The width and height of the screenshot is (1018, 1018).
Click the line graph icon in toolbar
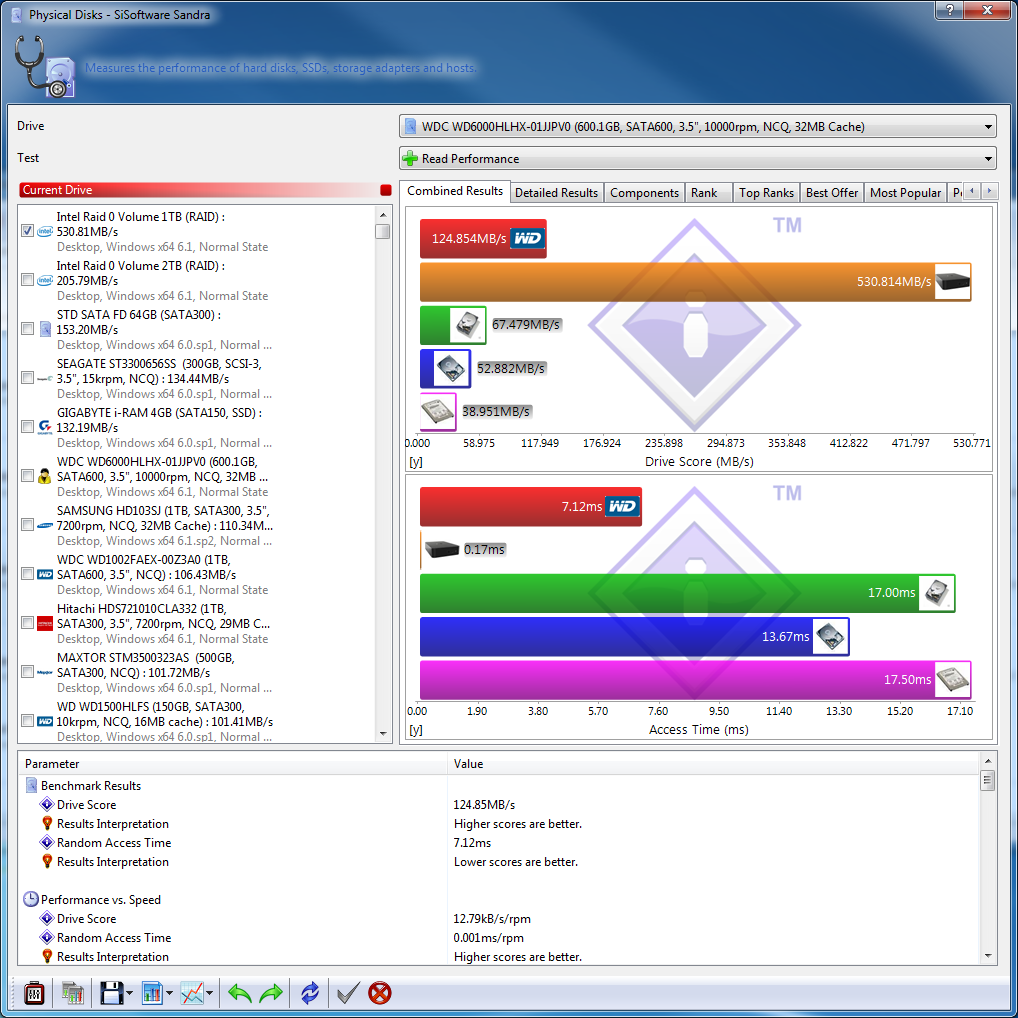[192, 993]
